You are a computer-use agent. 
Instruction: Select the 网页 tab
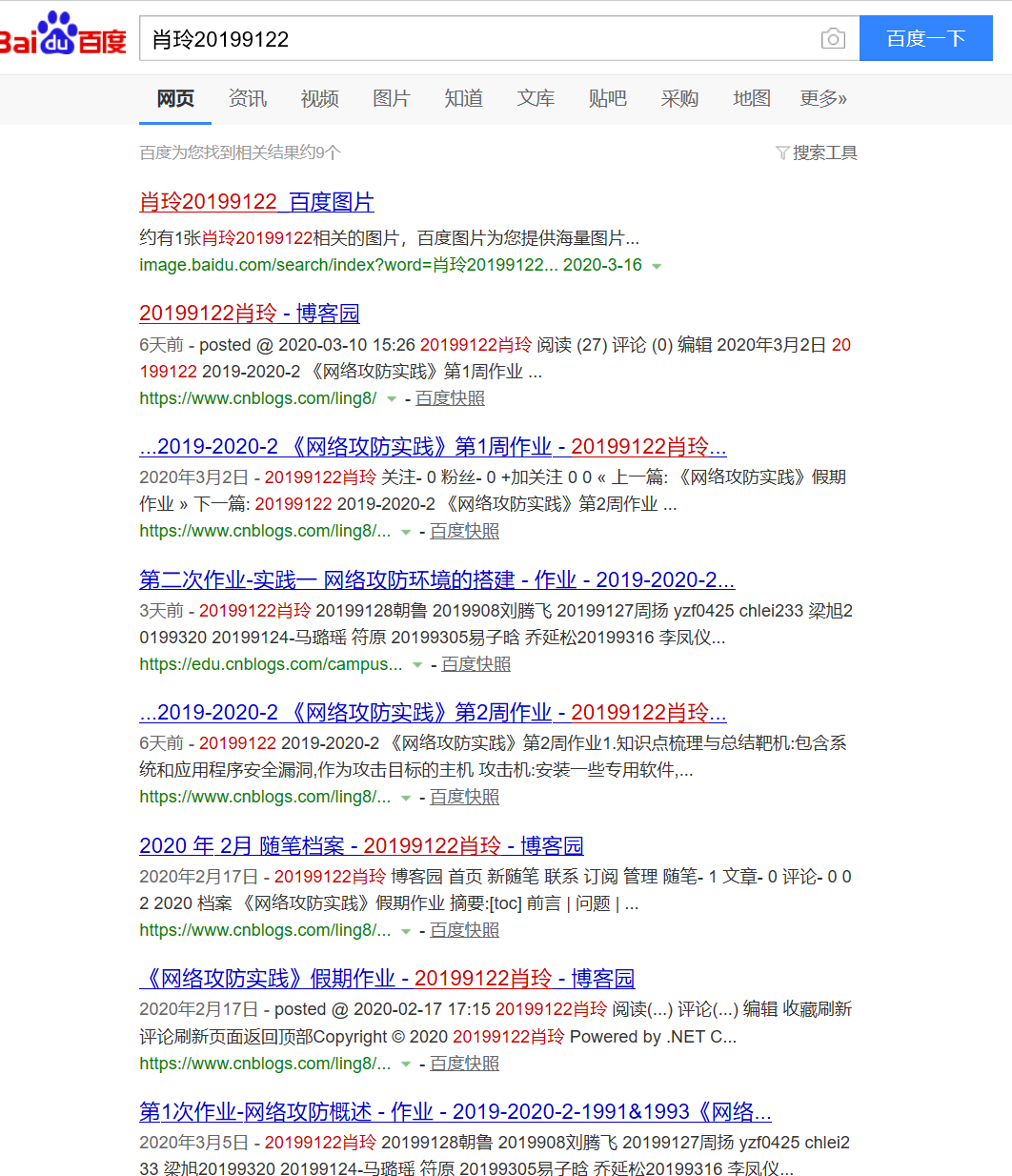(175, 99)
